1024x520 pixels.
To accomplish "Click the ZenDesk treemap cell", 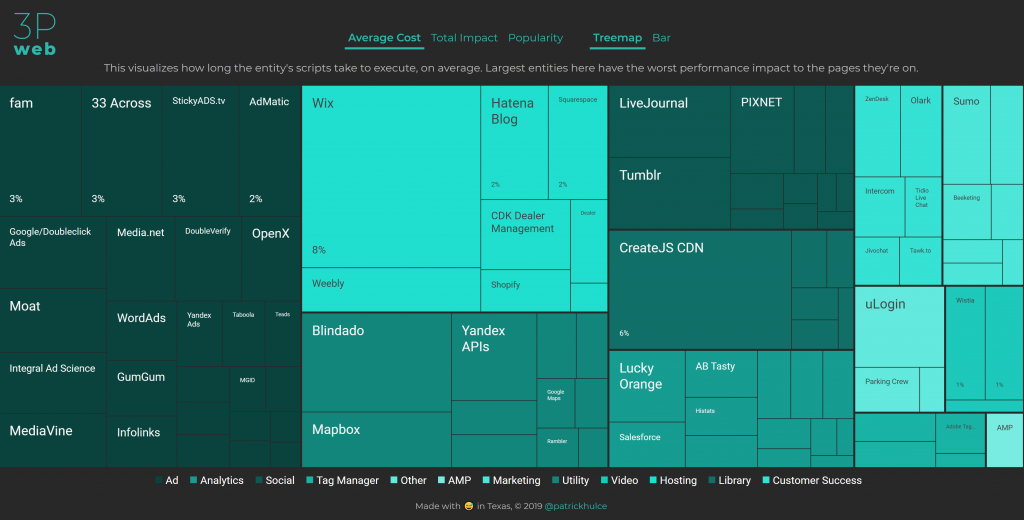I will click(x=878, y=131).
